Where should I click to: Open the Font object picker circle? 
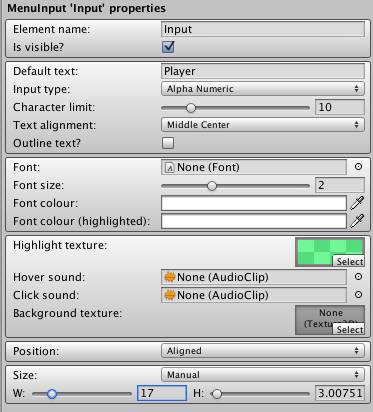click(x=358, y=167)
